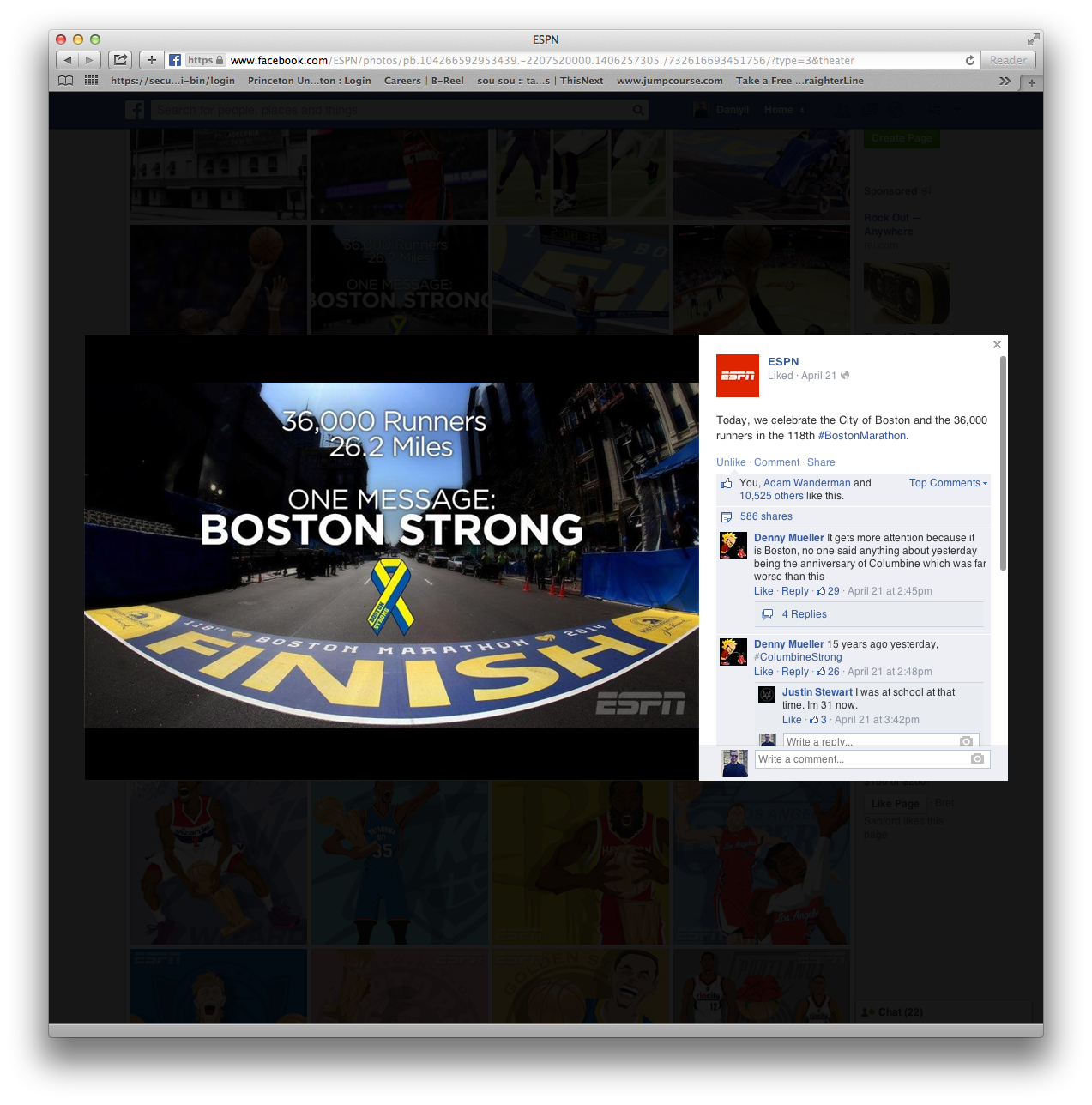This screenshot has width=1092, height=1105.
Task: View the '10,525 others' who like this
Action: tap(772, 496)
